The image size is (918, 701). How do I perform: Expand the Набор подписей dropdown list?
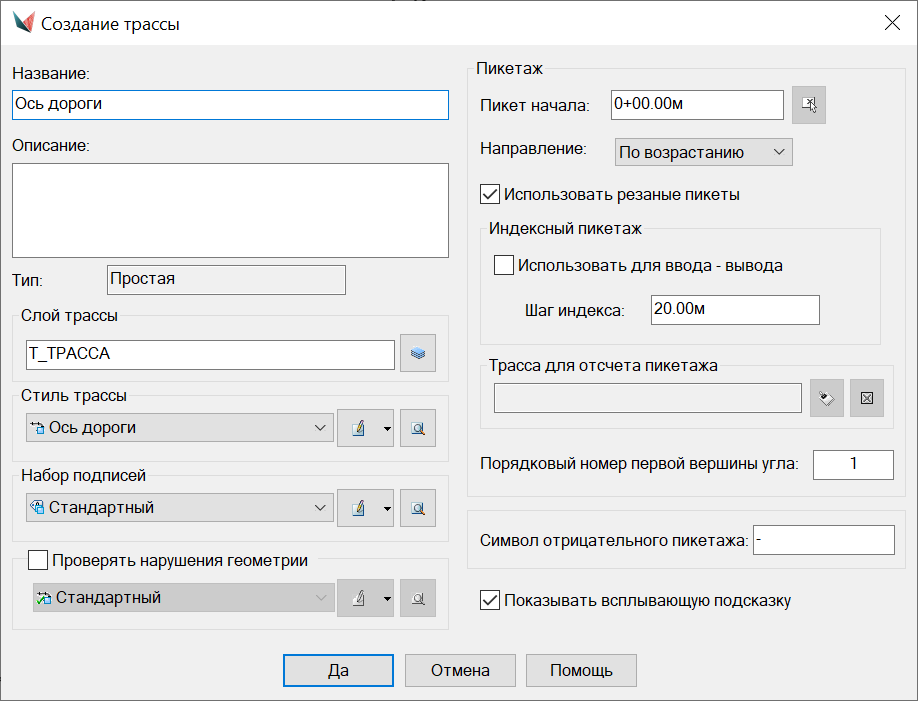pos(320,508)
